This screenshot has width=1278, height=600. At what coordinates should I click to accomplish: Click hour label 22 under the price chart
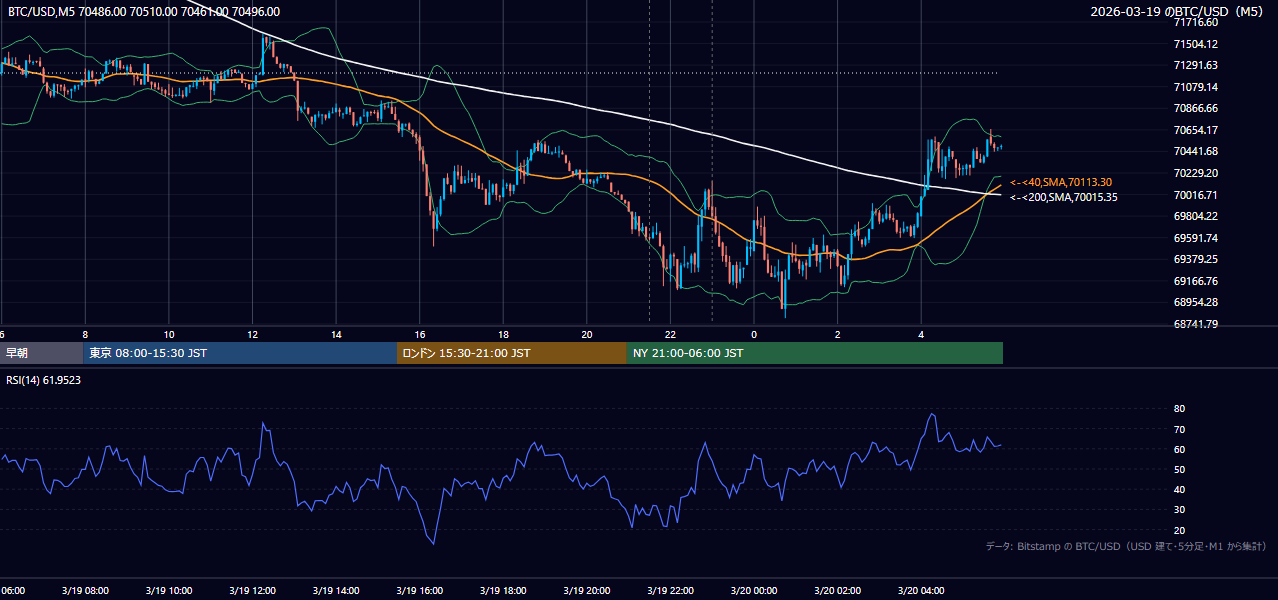671,335
